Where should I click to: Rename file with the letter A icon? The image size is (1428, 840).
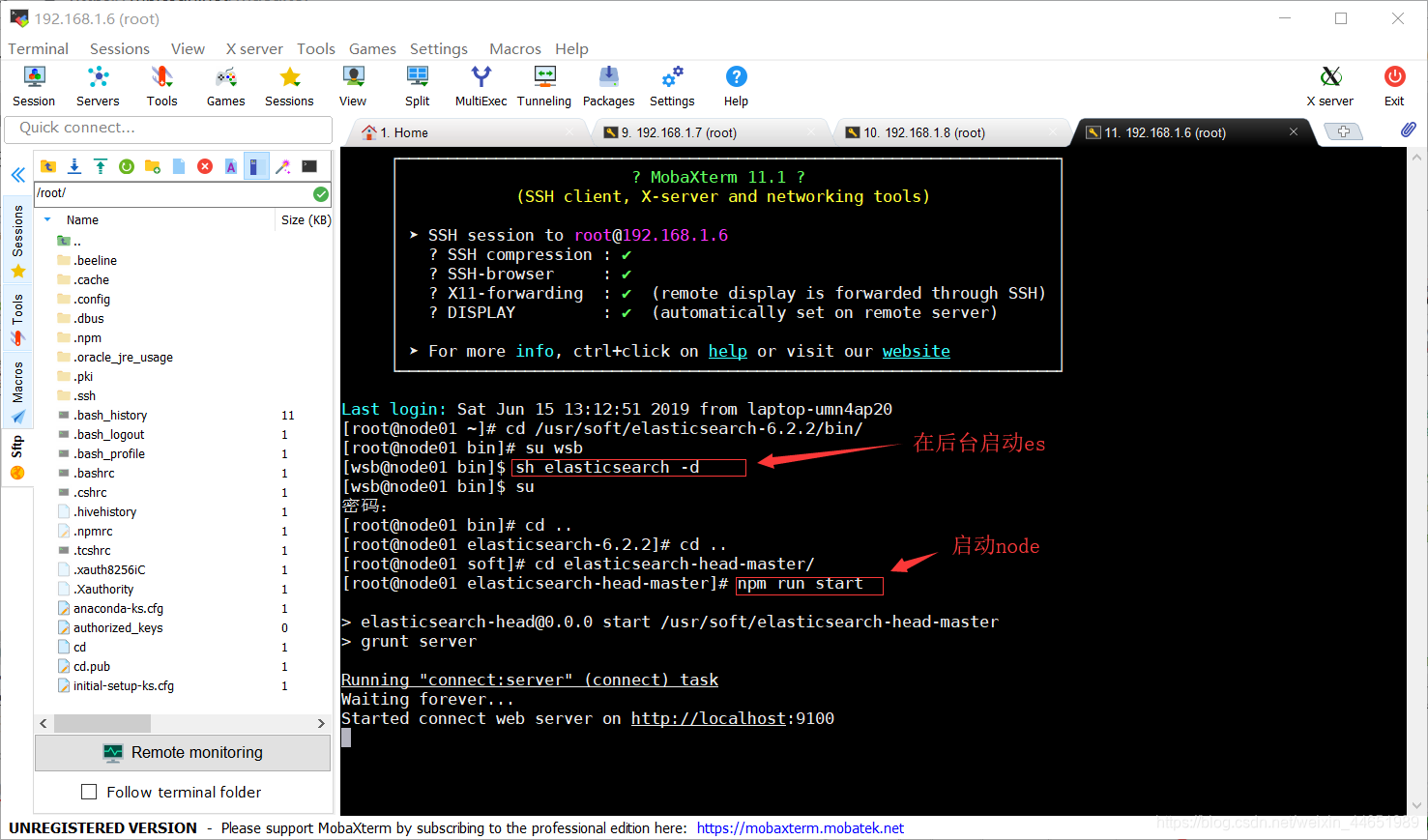pyautogui.click(x=230, y=166)
